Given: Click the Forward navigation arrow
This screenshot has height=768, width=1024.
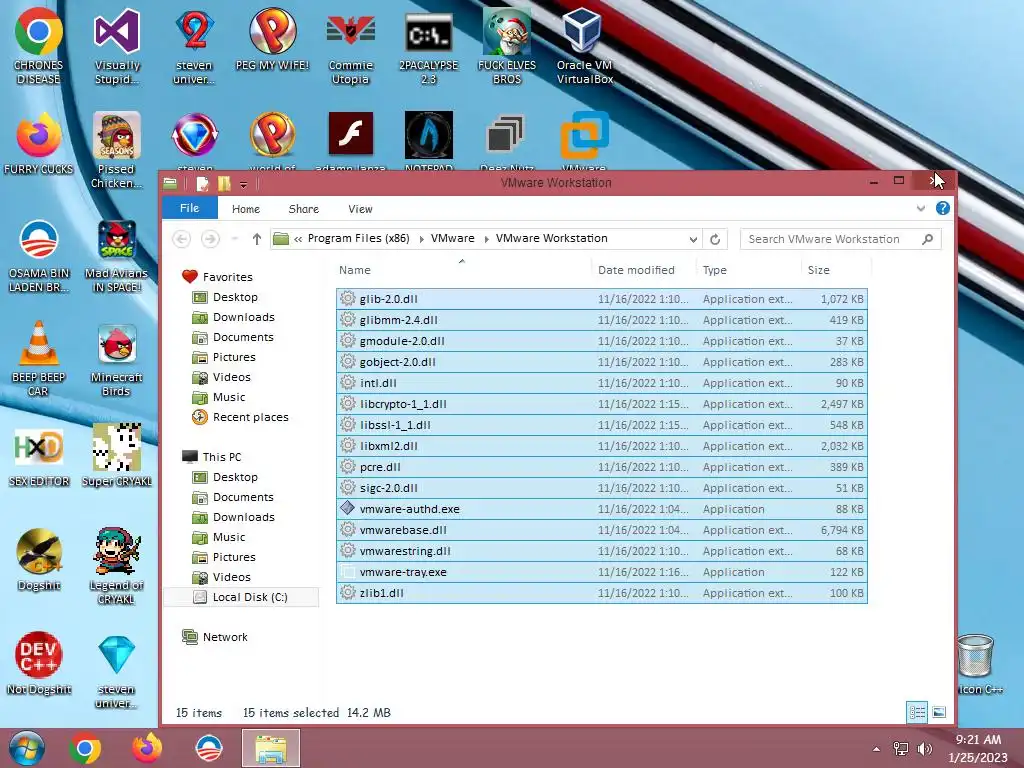Looking at the screenshot, I should 210,239.
